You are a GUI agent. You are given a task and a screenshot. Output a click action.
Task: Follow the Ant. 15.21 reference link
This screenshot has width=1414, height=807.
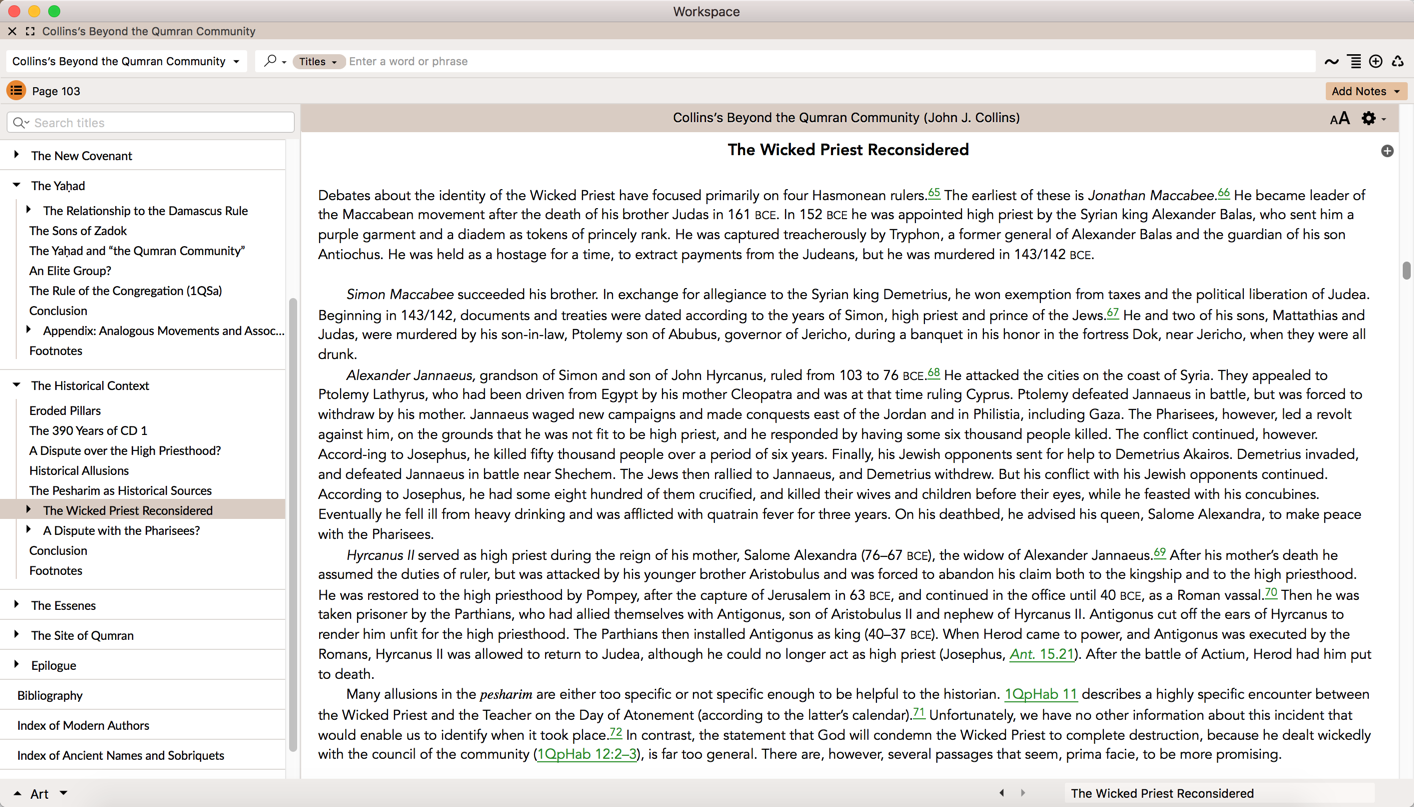(1041, 655)
